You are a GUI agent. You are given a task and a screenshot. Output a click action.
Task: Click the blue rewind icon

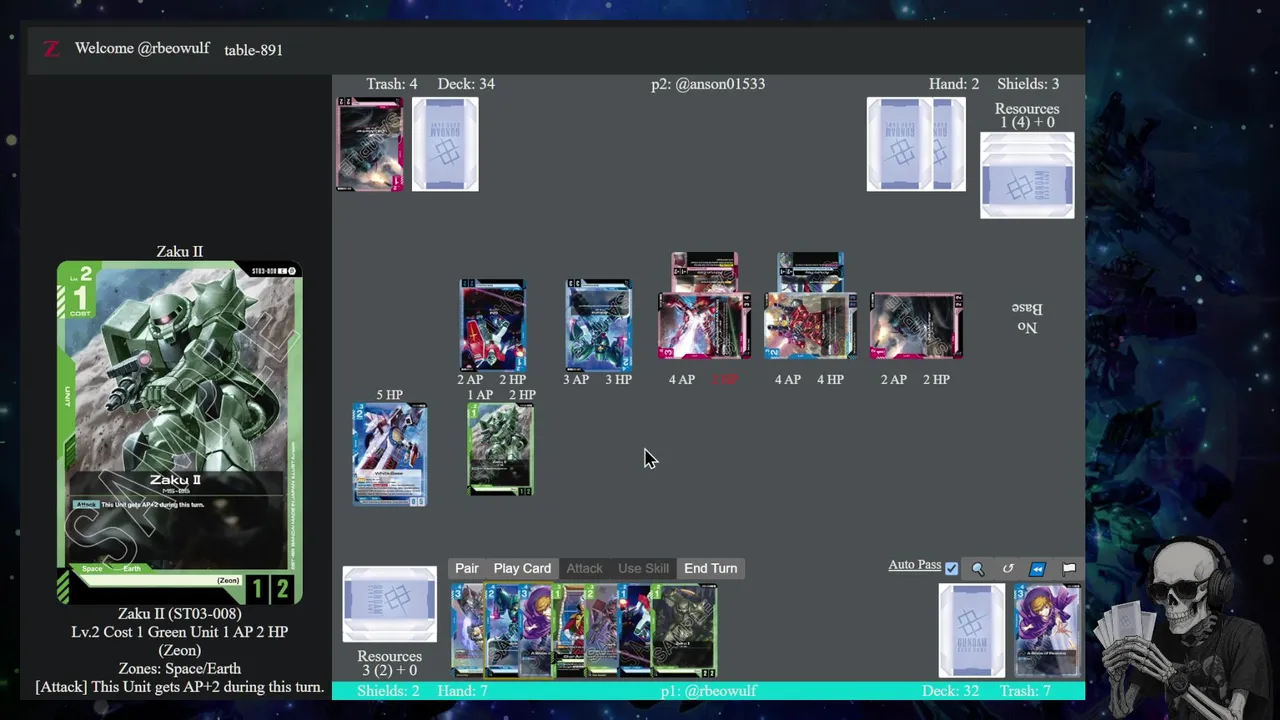pos(1037,568)
